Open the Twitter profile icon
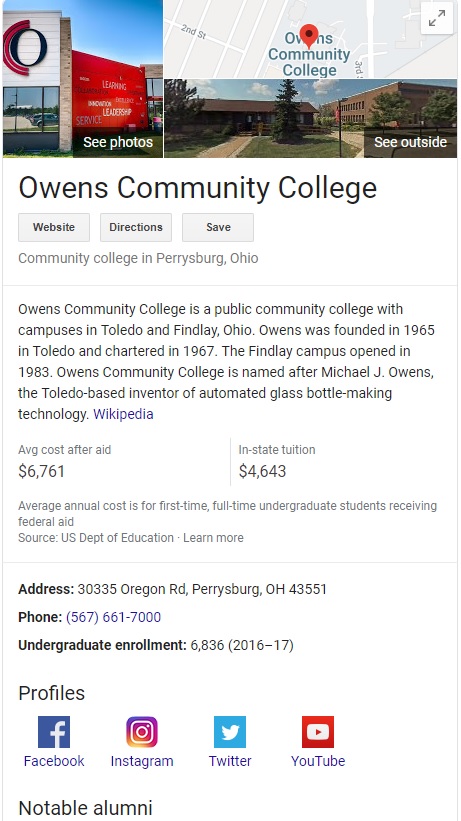The width and height of the screenshot is (461, 821). pyautogui.click(x=230, y=731)
